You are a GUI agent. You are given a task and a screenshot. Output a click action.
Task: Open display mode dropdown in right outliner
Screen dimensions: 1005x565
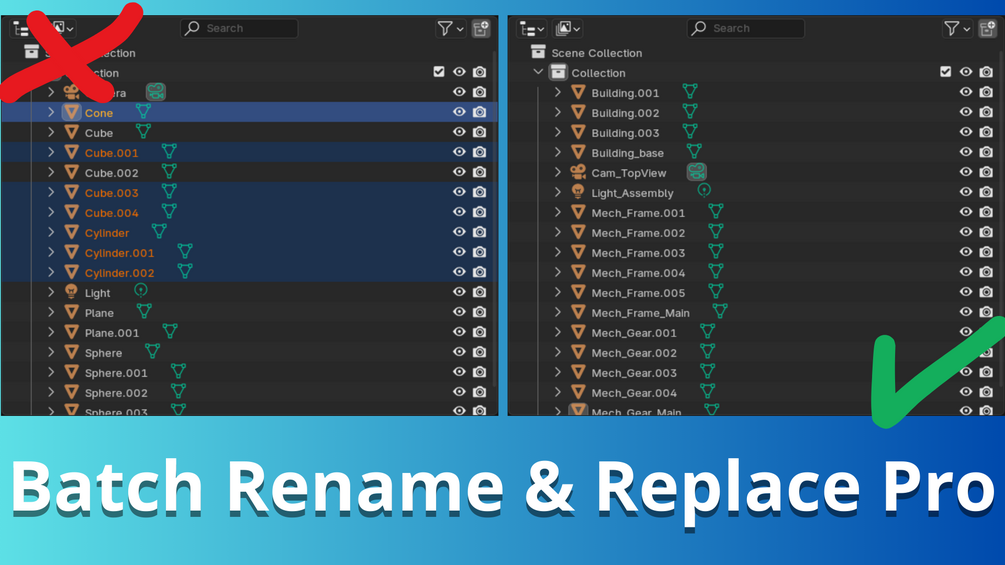pyautogui.click(x=568, y=28)
